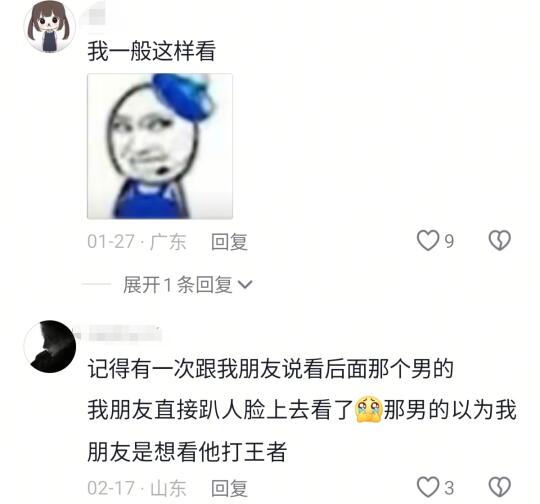Image resolution: width=540 pixels, height=504 pixels.
Task: Click the chevron next to 展开1条回复
Action: 246,285
